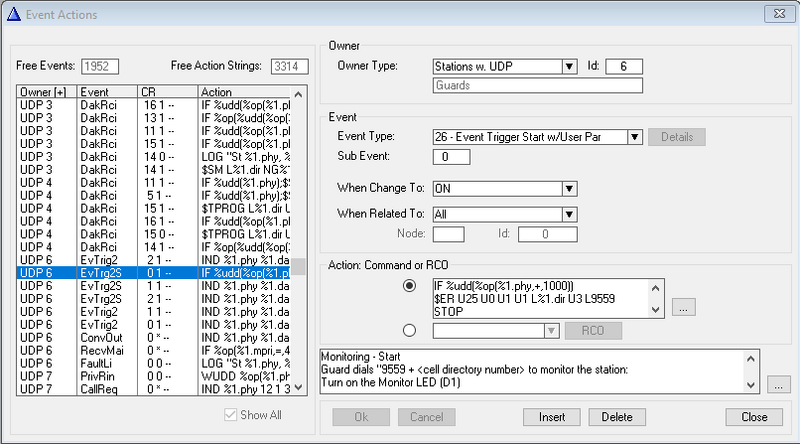This screenshot has width=800, height=444.
Task: Select the RCO action radio button
Action: click(408, 329)
